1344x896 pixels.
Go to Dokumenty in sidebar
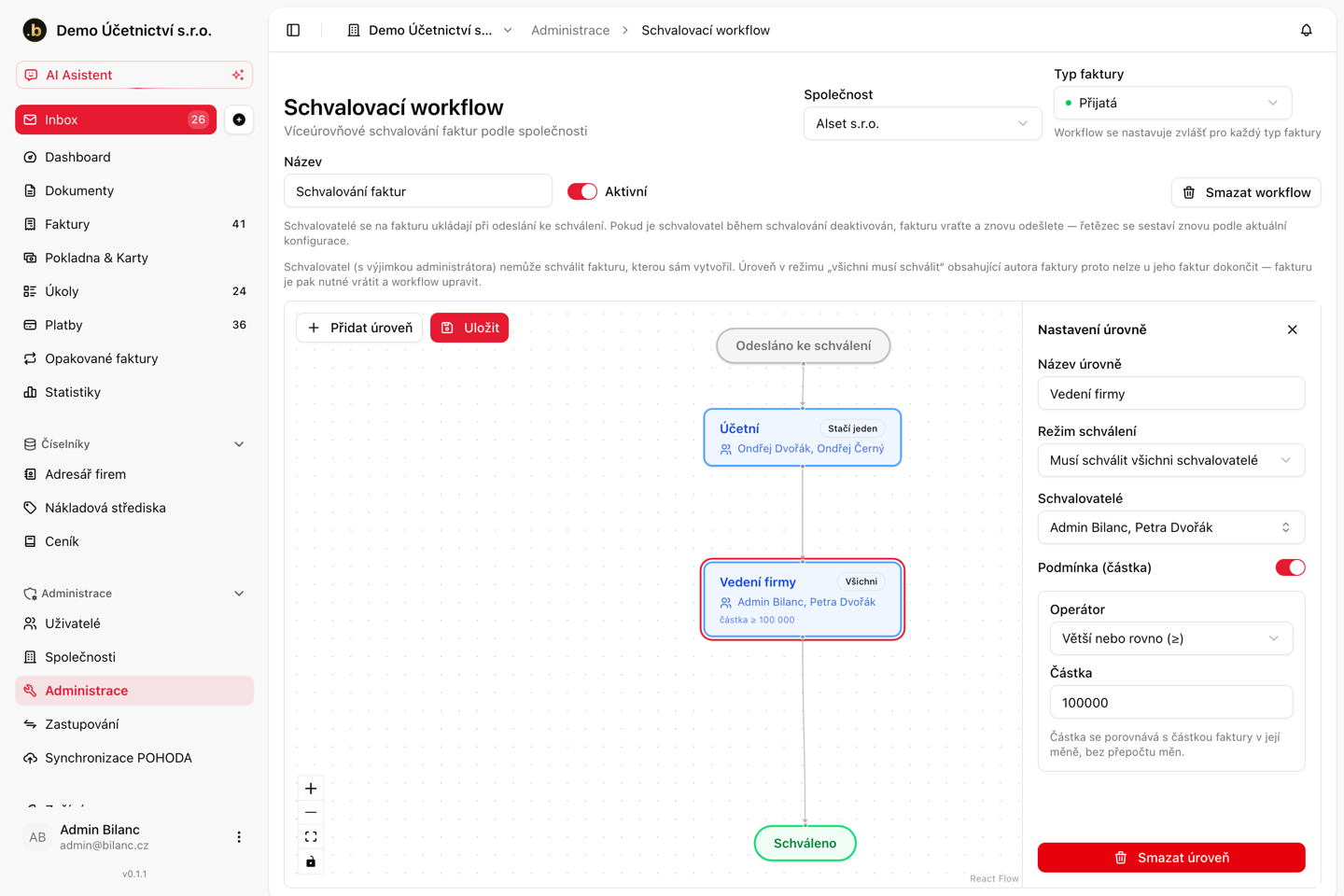pos(134,190)
